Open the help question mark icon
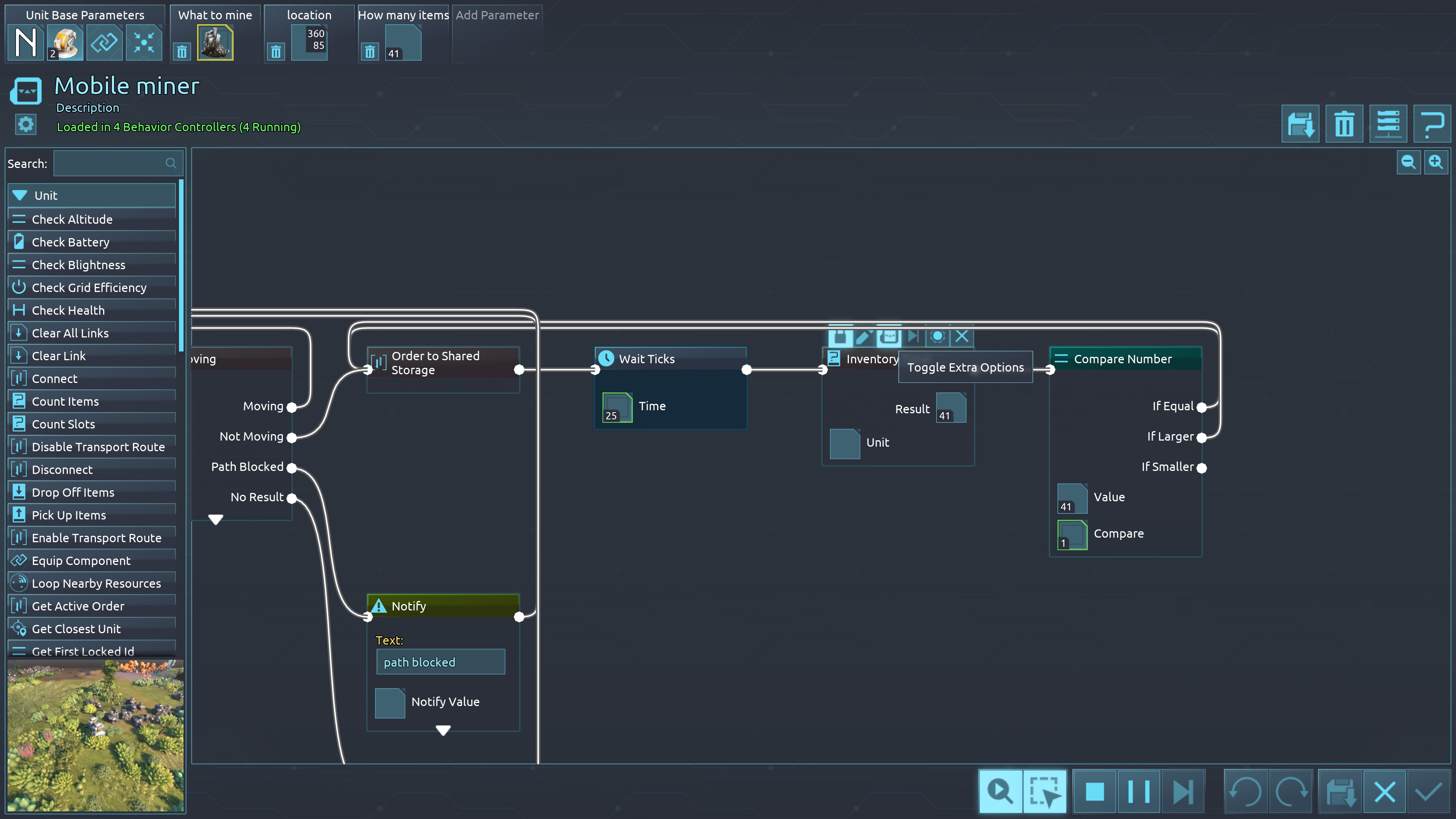1456x819 pixels. 1432,124
